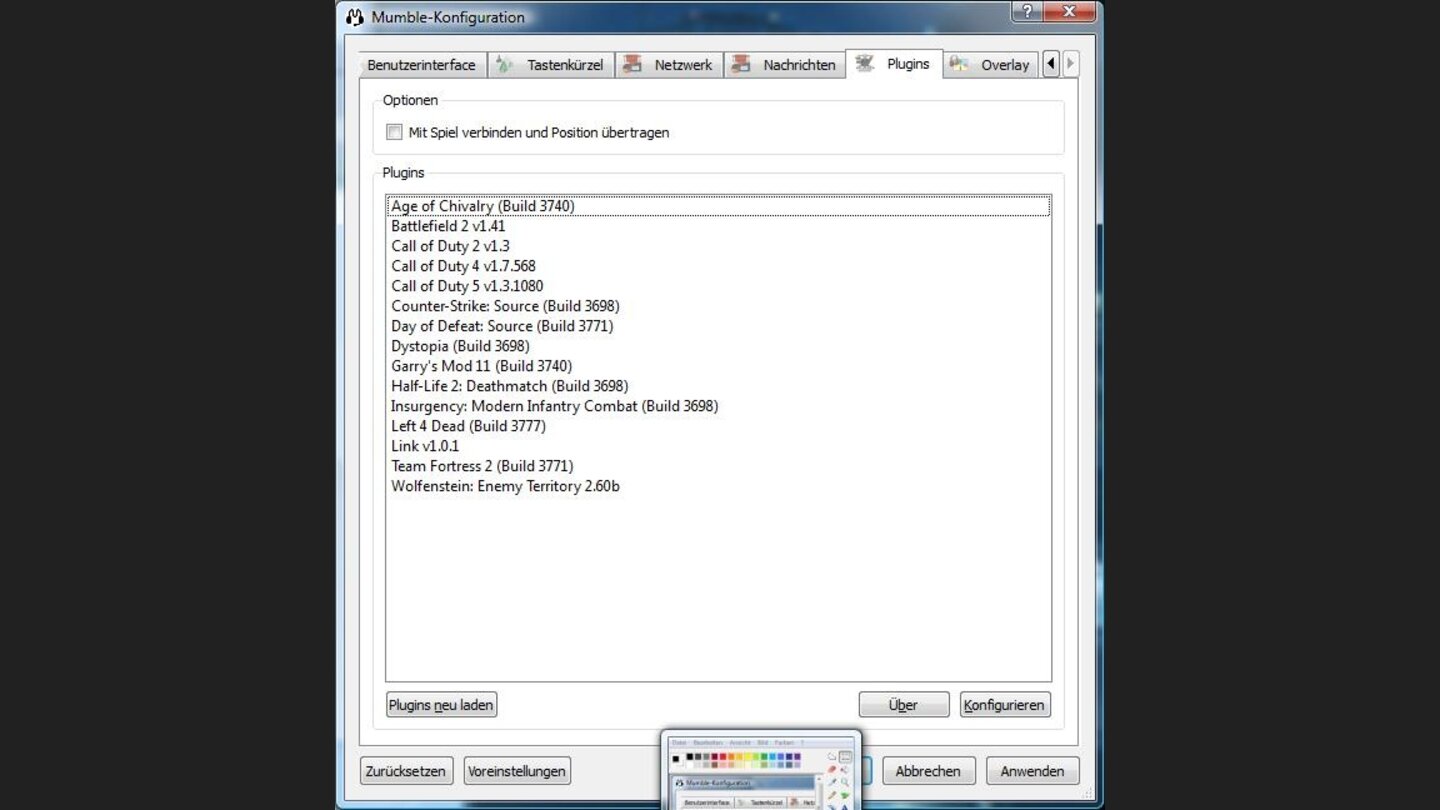Select 'Call of Duty 2 v1.3' in the list
1440x810 pixels.
tap(718, 246)
